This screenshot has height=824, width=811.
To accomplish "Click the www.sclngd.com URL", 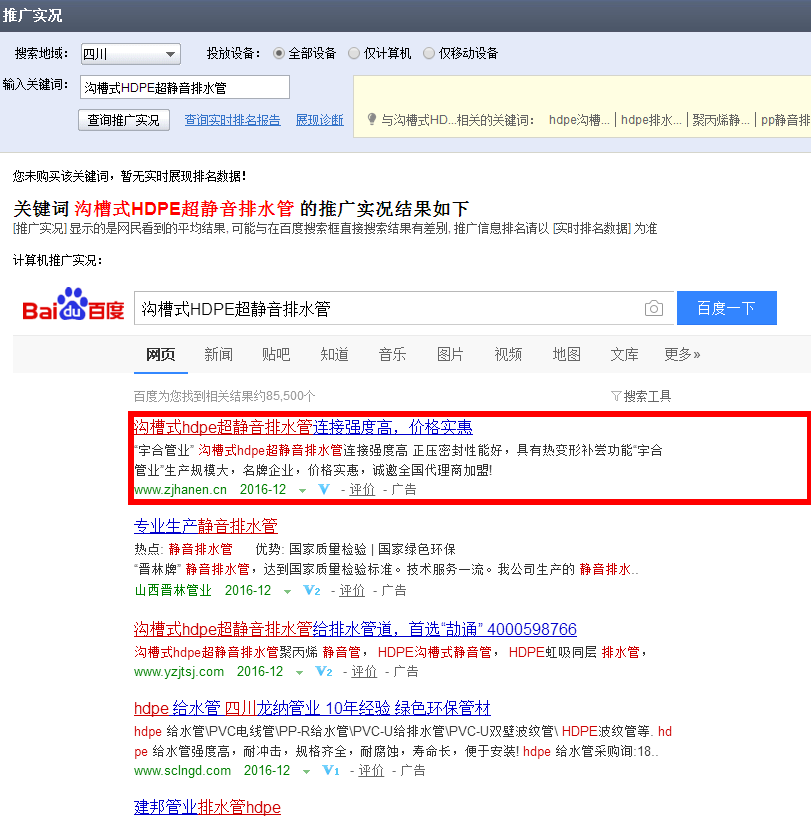I will pos(182,770).
